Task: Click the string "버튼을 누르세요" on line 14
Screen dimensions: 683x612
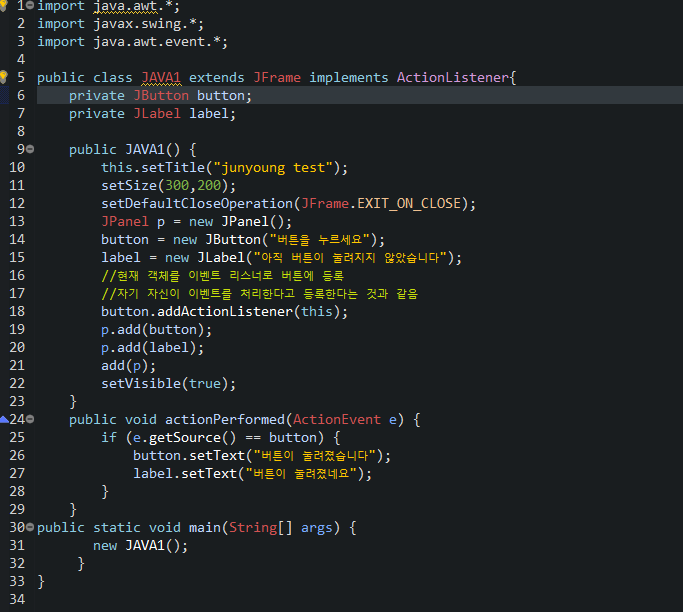Action: (x=321, y=240)
